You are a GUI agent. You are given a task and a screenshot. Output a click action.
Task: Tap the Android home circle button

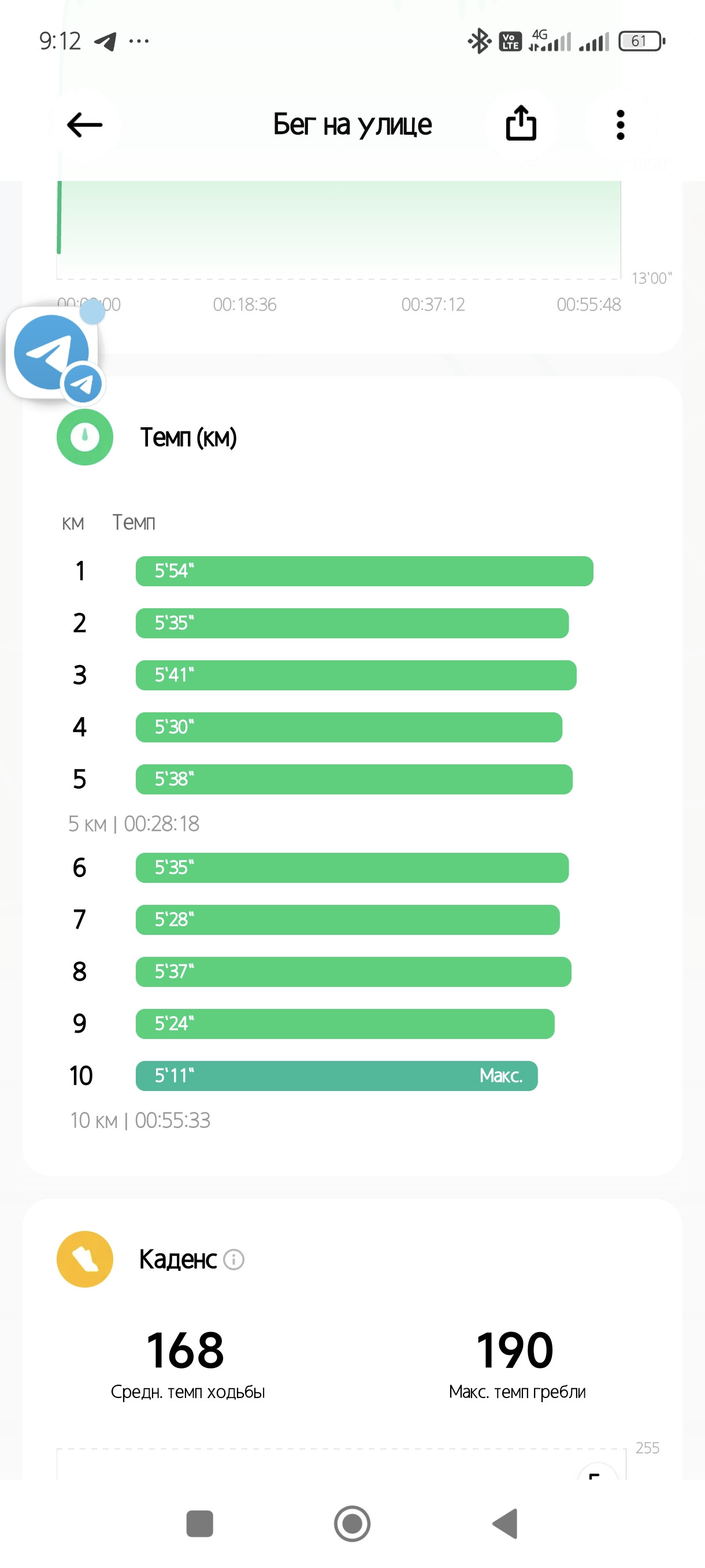click(352, 1523)
